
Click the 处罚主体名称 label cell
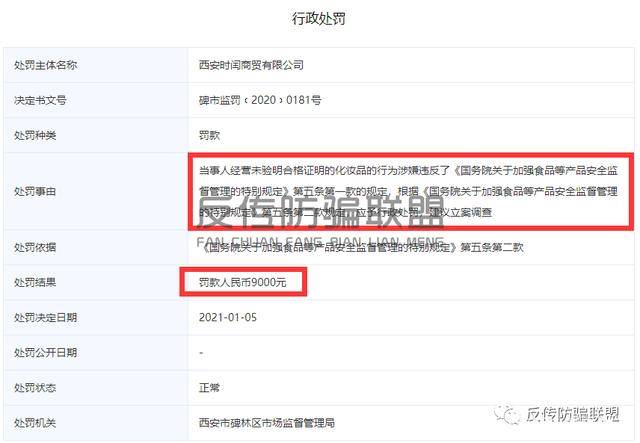[96, 65]
